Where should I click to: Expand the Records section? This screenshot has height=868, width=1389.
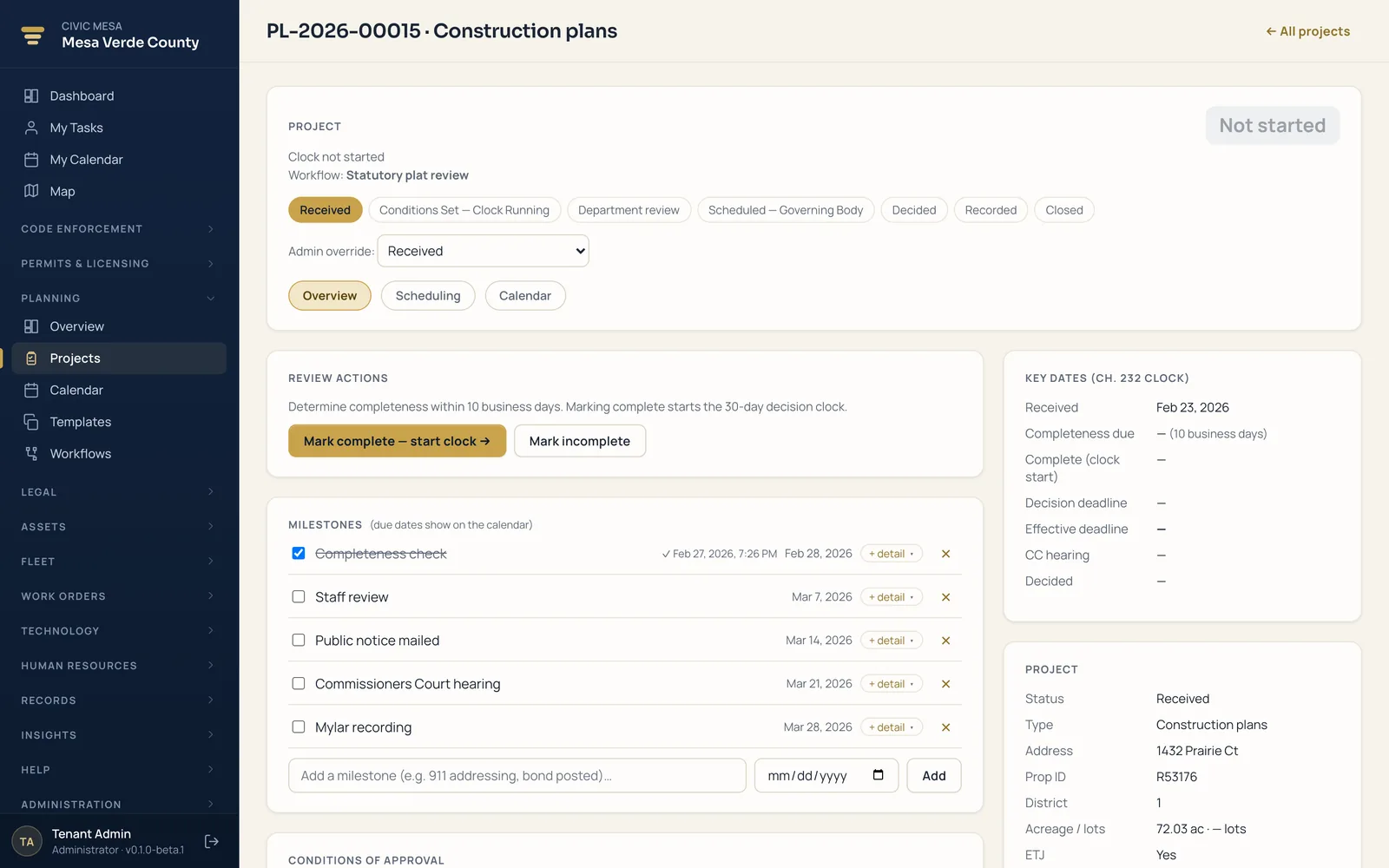pyautogui.click(x=119, y=700)
